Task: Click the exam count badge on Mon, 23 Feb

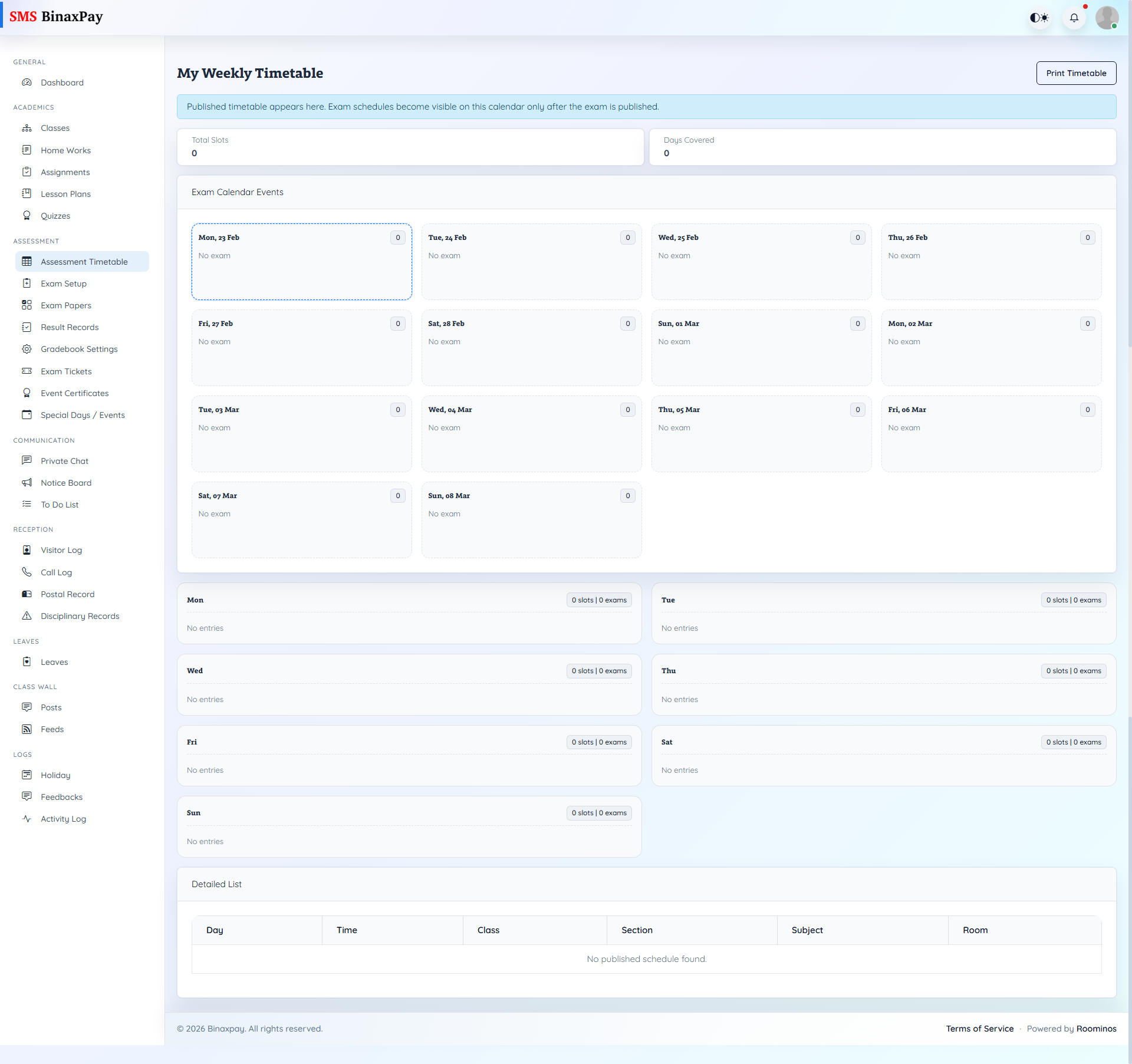Action: coord(397,238)
